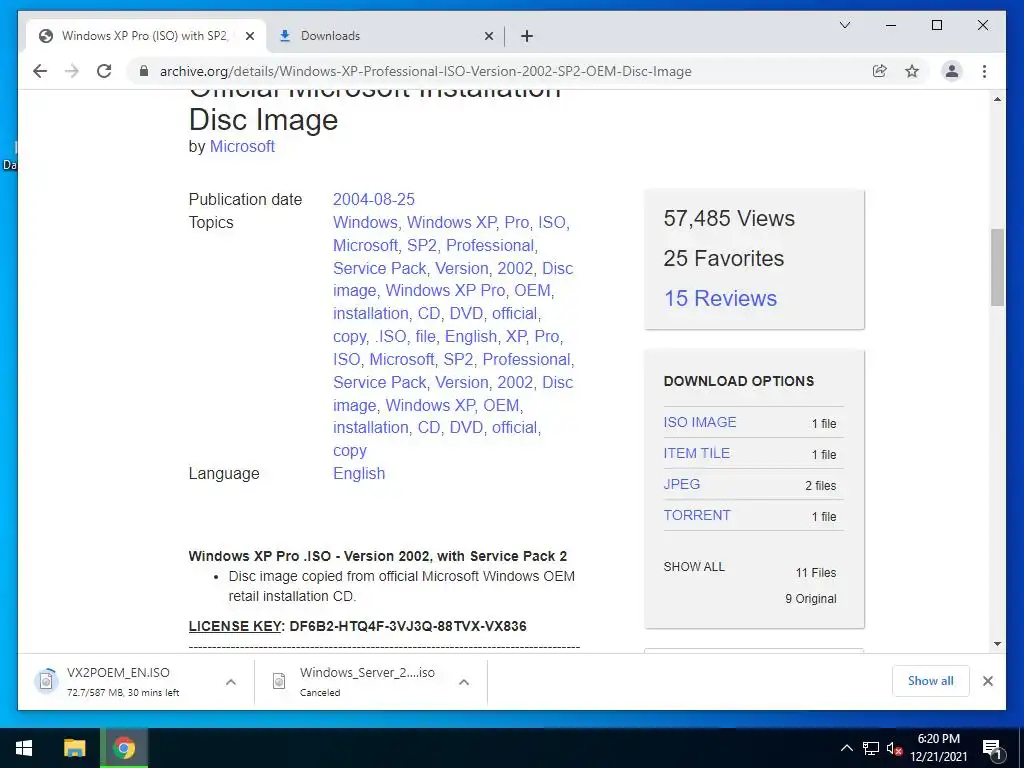Open the 15 Reviews link
1024x768 pixels.
click(x=720, y=298)
